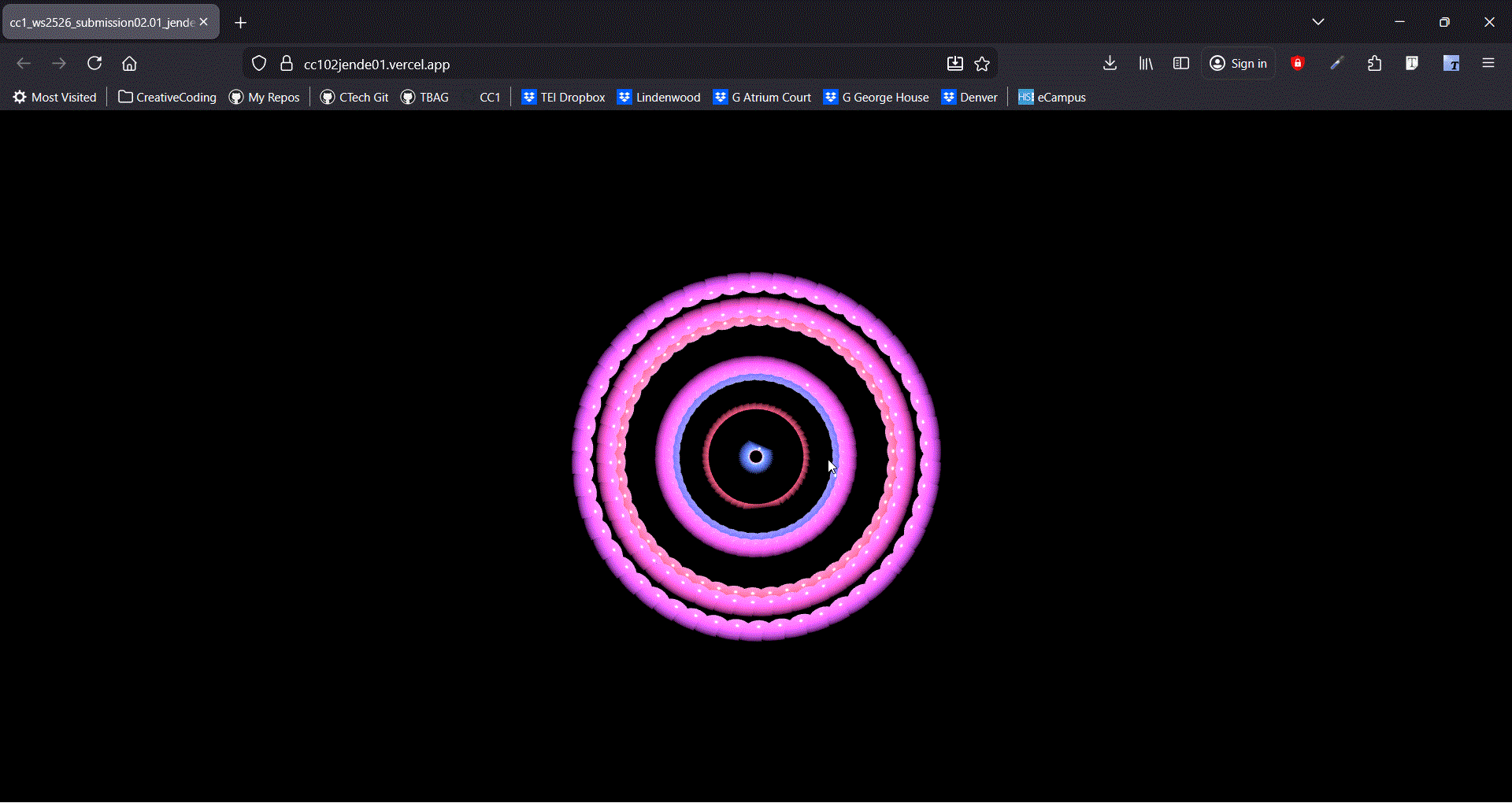Toggle the sidebar view
The width and height of the screenshot is (1512, 803).
[x=1180, y=64]
